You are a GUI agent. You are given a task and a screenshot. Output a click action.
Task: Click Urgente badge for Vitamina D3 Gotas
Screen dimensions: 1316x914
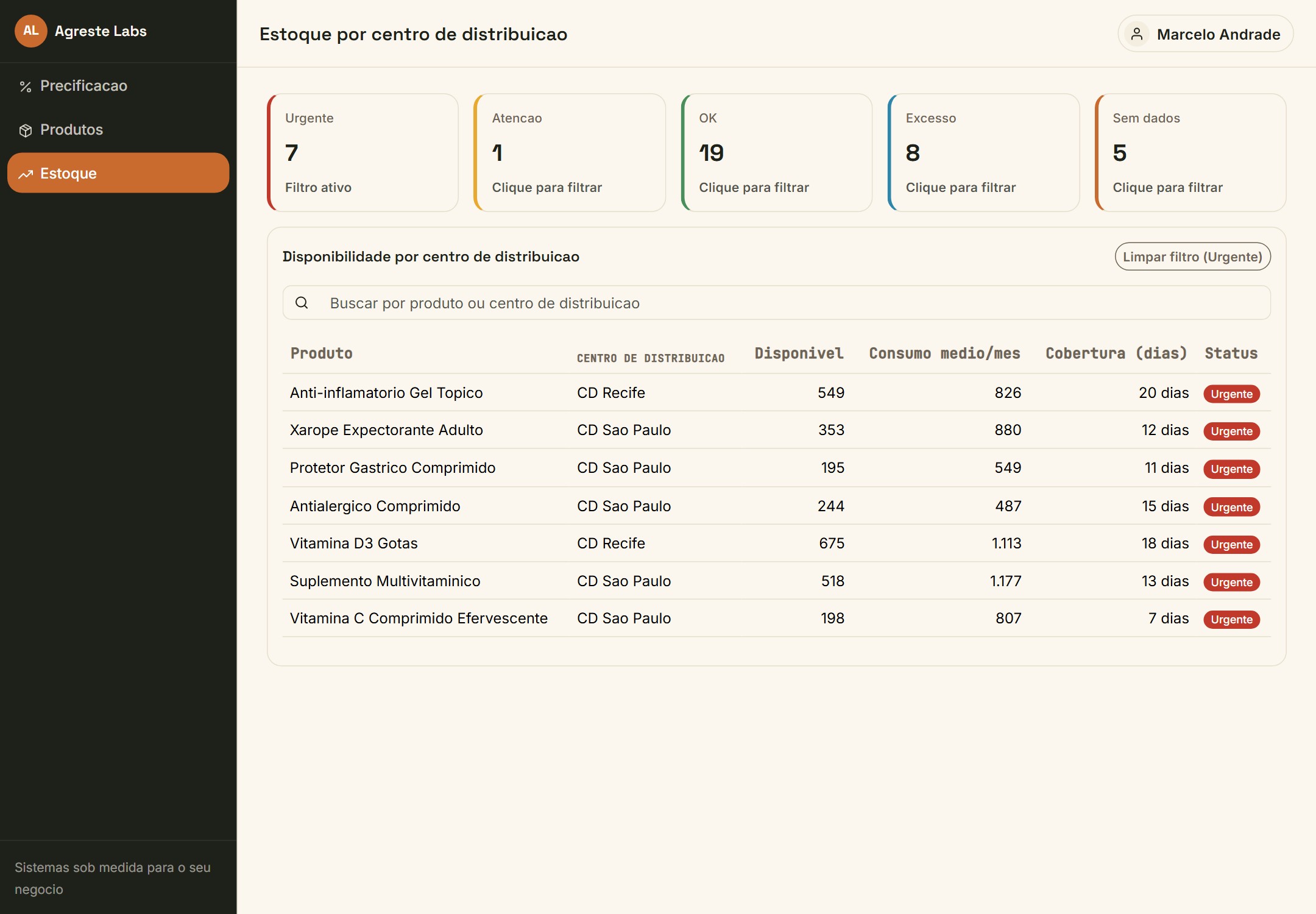point(1231,545)
